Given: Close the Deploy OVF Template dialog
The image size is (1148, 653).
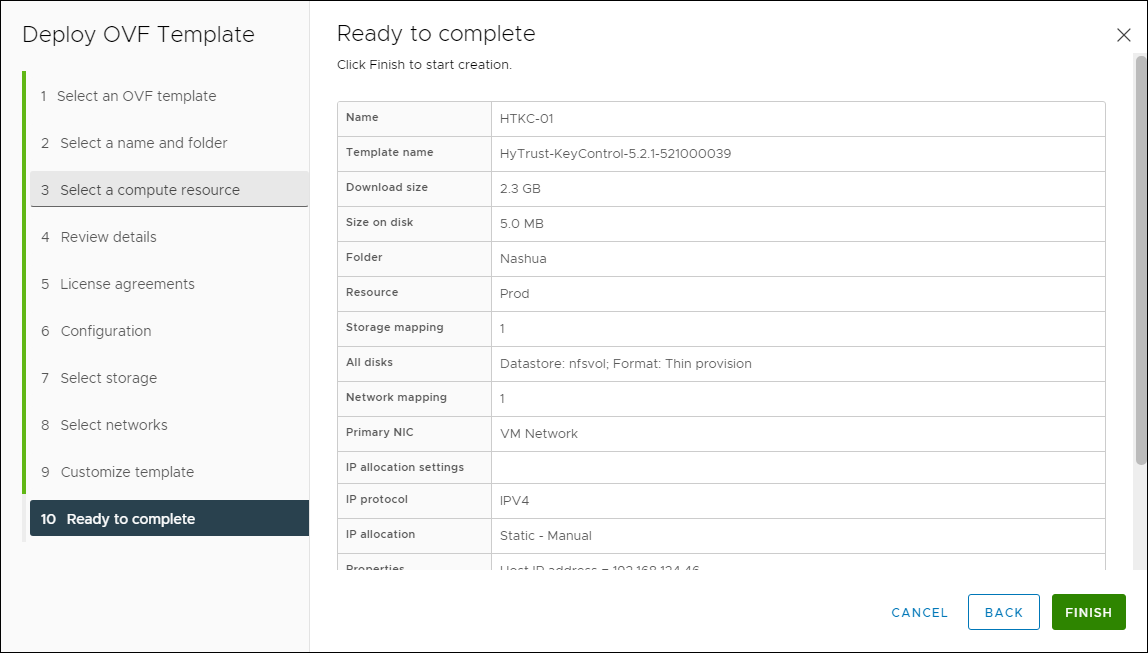Looking at the screenshot, I should (1123, 35).
